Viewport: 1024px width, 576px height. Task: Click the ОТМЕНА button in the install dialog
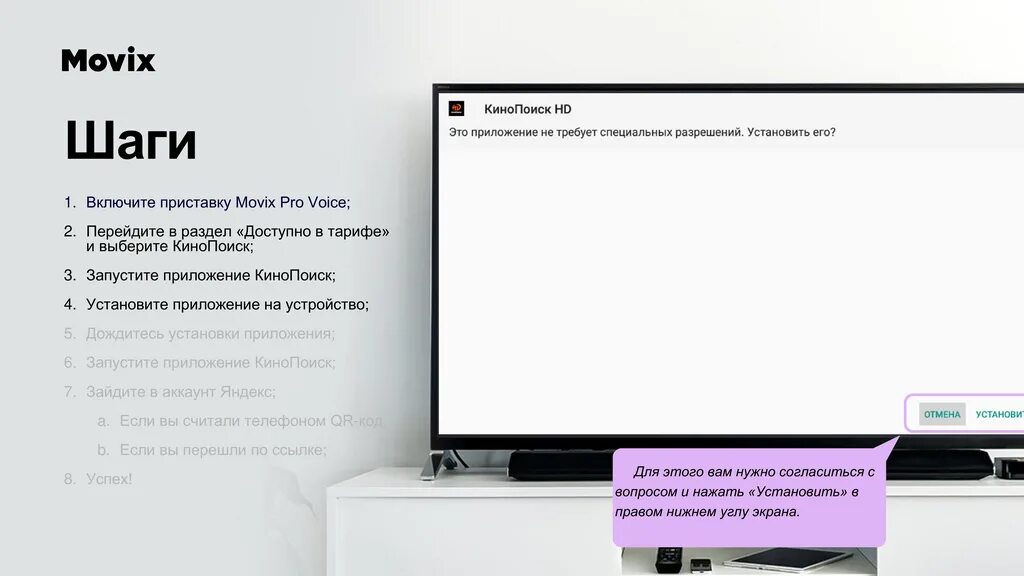coord(942,414)
